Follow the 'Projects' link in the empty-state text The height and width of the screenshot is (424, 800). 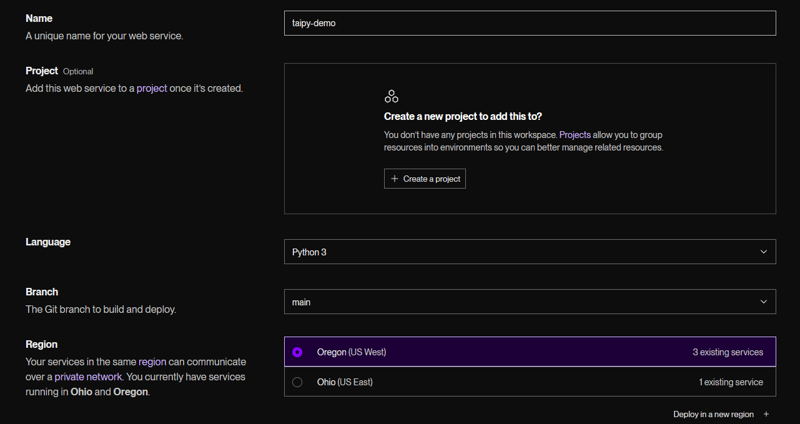click(575, 134)
